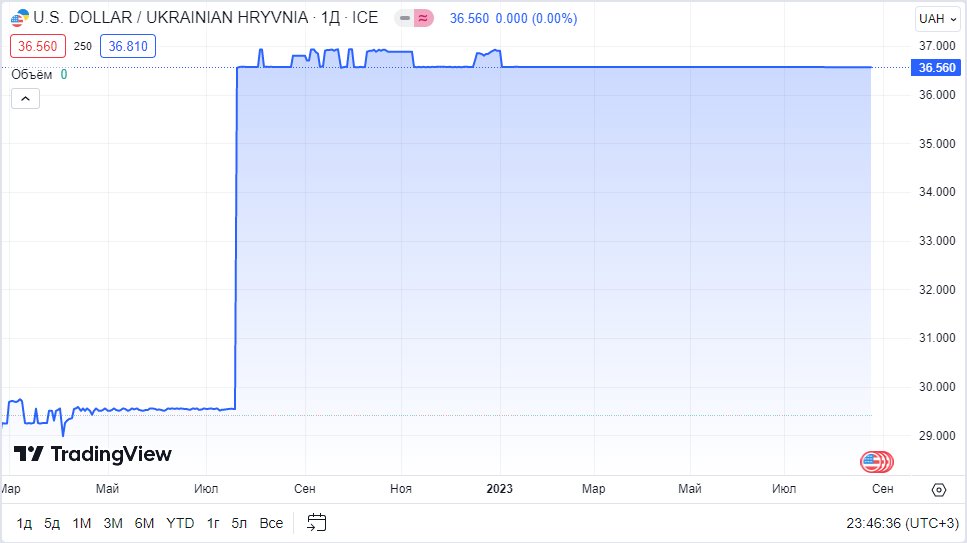
Task: Click the red sell price 36.560 button
Action: point(38,45)
